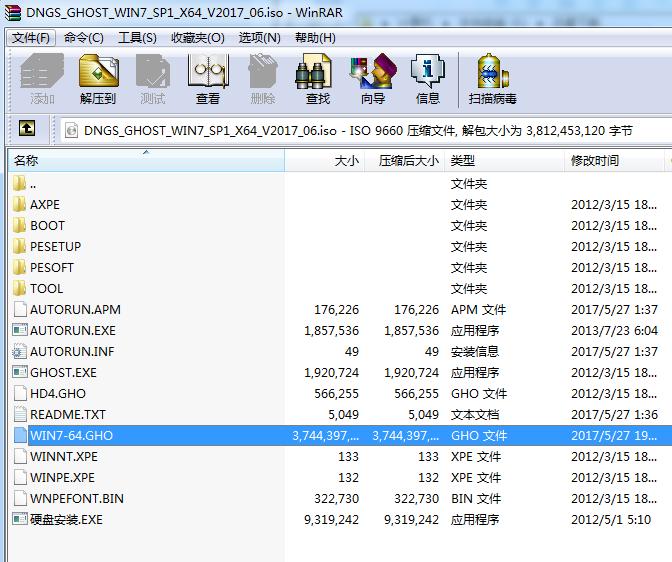Click the TOOL folder icon
The width and height of the screenshot is (672, 562).
(x=20, y=289)
